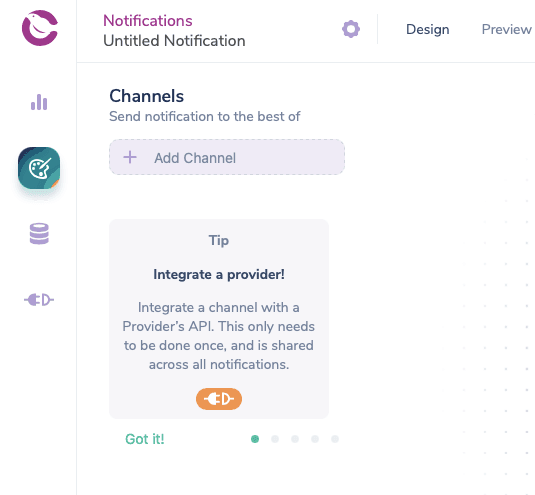Click the Add Channel button
This screenshot has height=495, width=535.
point(227,157)
